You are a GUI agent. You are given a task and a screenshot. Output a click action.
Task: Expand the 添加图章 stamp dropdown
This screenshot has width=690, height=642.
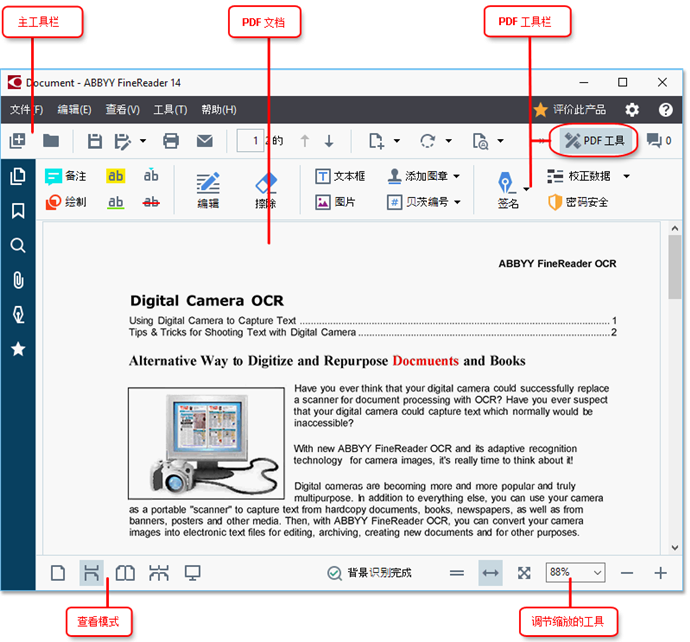tap(457, 176)
